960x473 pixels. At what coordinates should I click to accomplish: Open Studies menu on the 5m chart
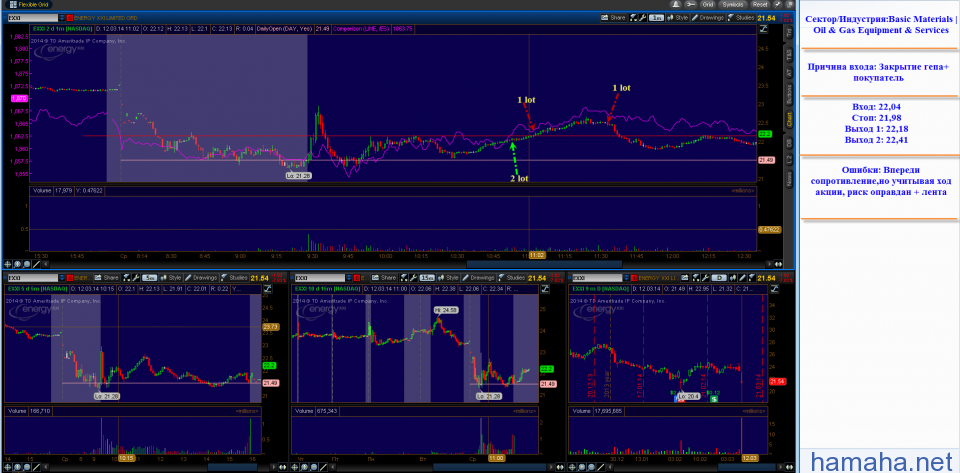(234, 278)
